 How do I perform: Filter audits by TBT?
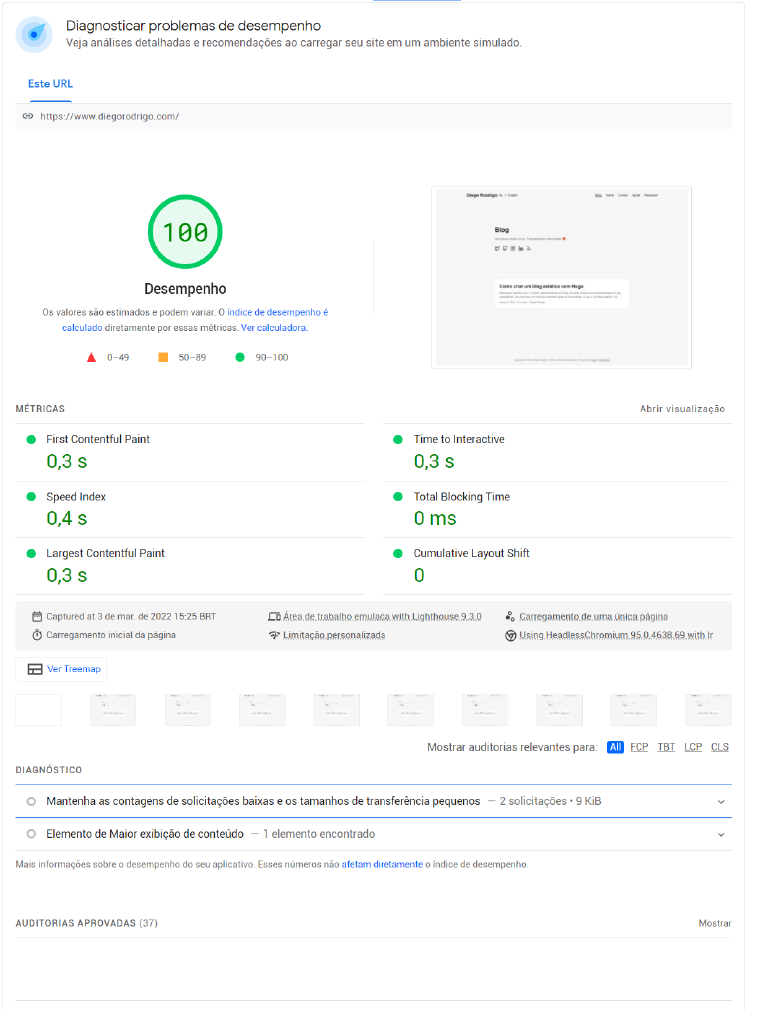point(666,747)
